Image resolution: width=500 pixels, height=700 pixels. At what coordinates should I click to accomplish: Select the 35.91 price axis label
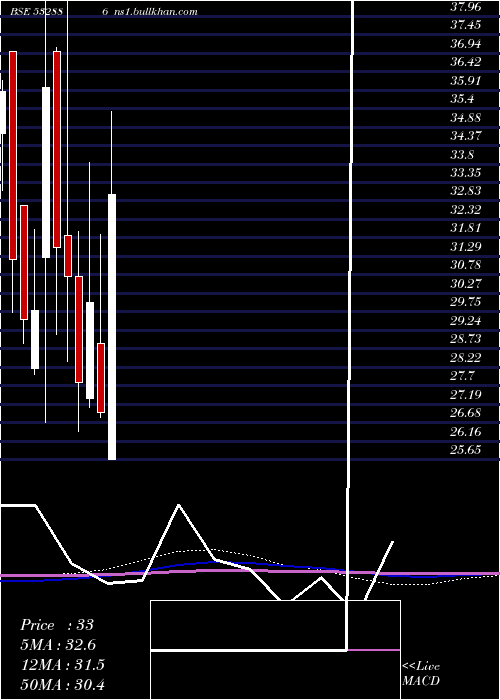[x=466, y=81]
